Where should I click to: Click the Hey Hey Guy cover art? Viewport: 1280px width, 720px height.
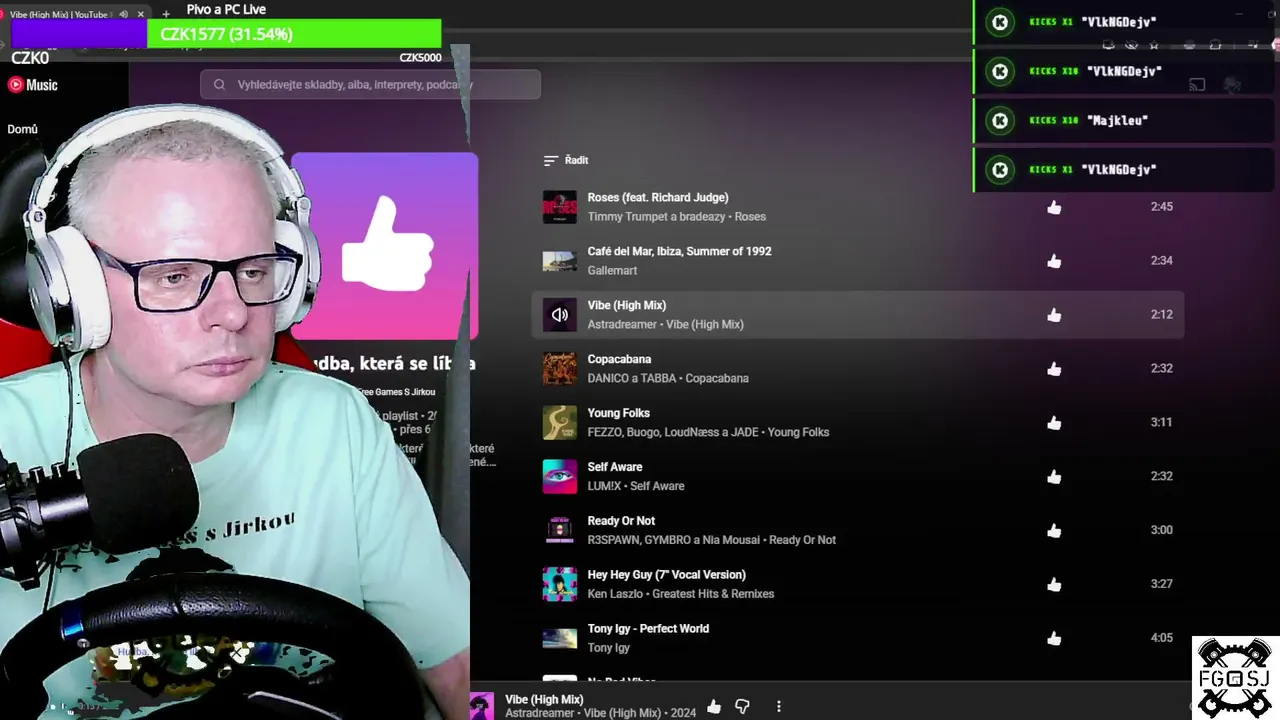pyautogui.click(x=560, y=585)
